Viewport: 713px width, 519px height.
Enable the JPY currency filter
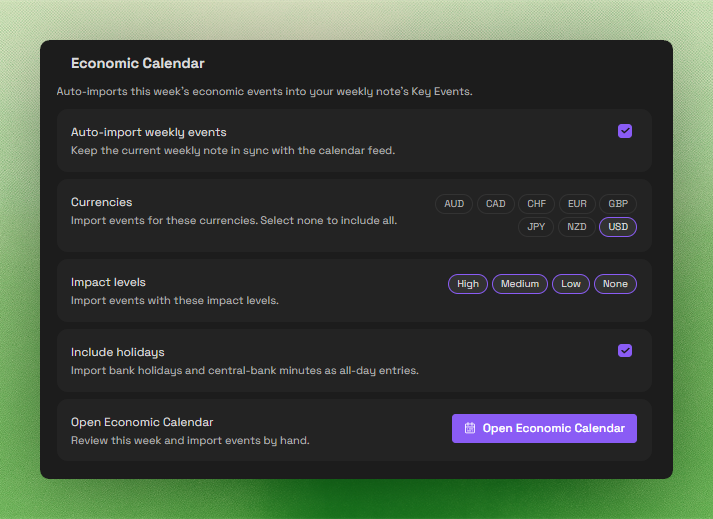pyautogui.click(x=536, y=227)
